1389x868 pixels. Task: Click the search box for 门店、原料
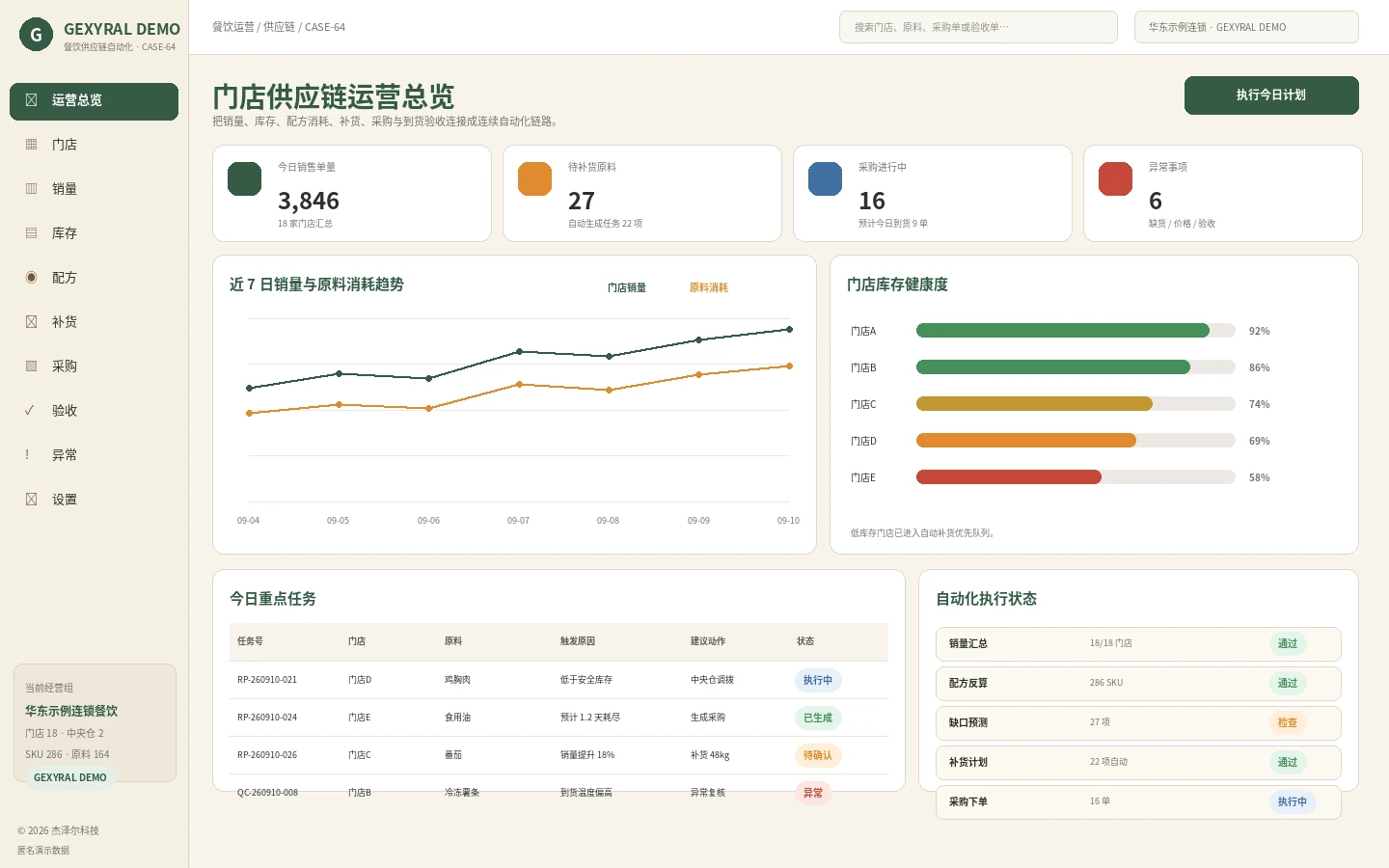978,27
